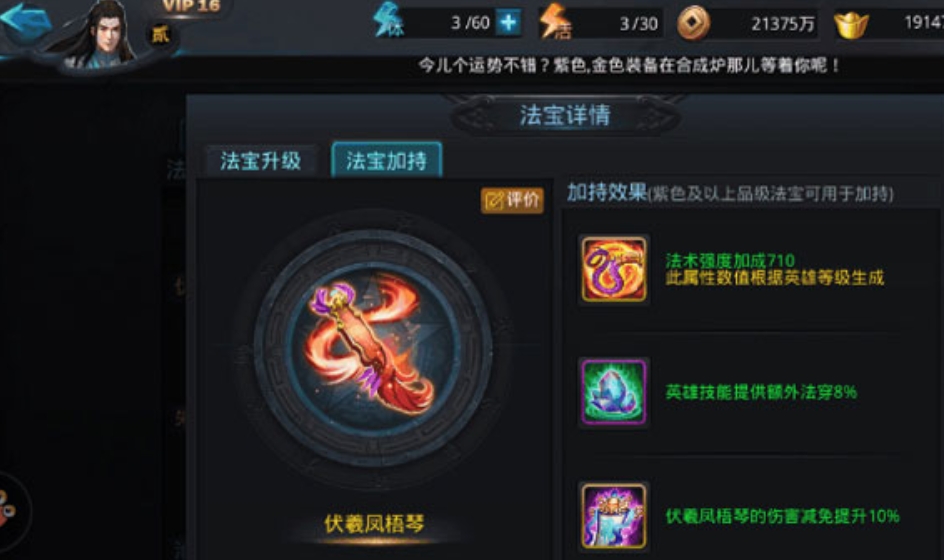This screenshot has width=944, height=560.
Task: Click the 伏羲凤梧琴 name label
Action: click(374, 523)
